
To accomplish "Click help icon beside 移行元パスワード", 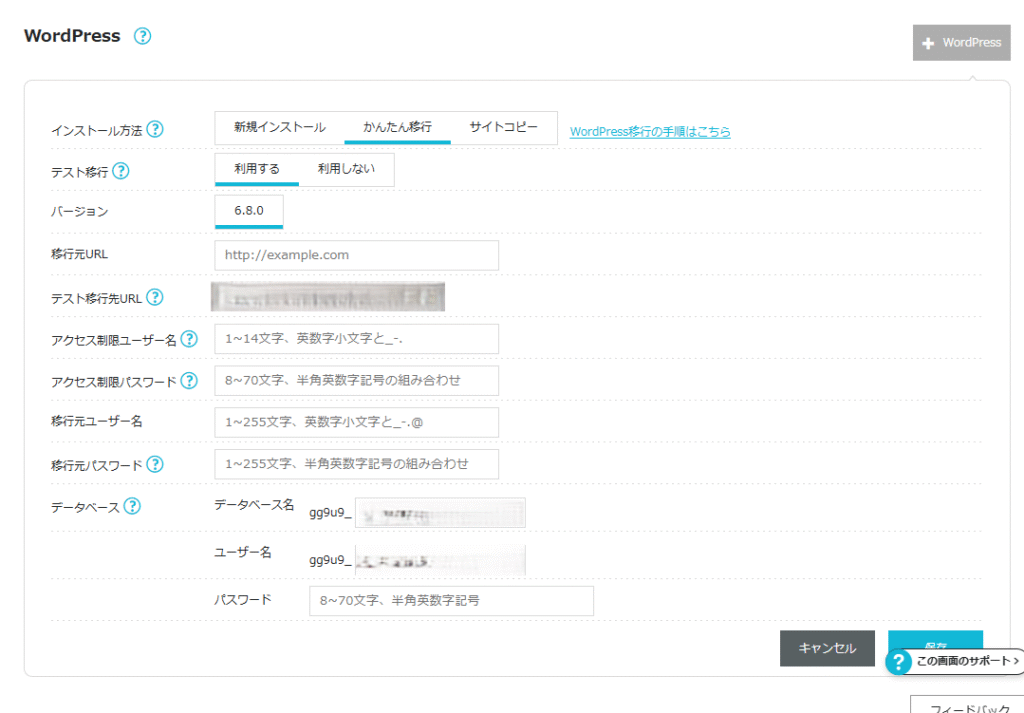I will click(155, 464).
